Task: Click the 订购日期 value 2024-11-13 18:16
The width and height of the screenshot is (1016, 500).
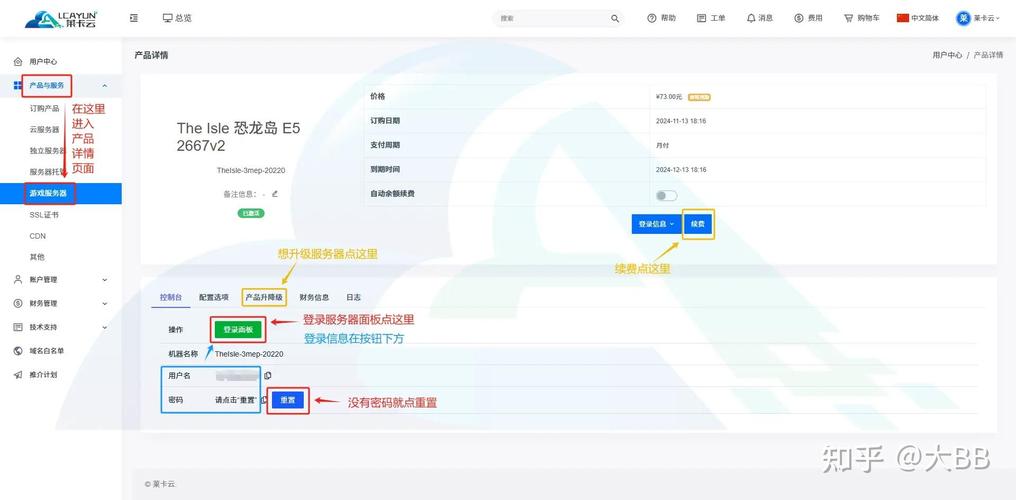Action: [681, 121]
